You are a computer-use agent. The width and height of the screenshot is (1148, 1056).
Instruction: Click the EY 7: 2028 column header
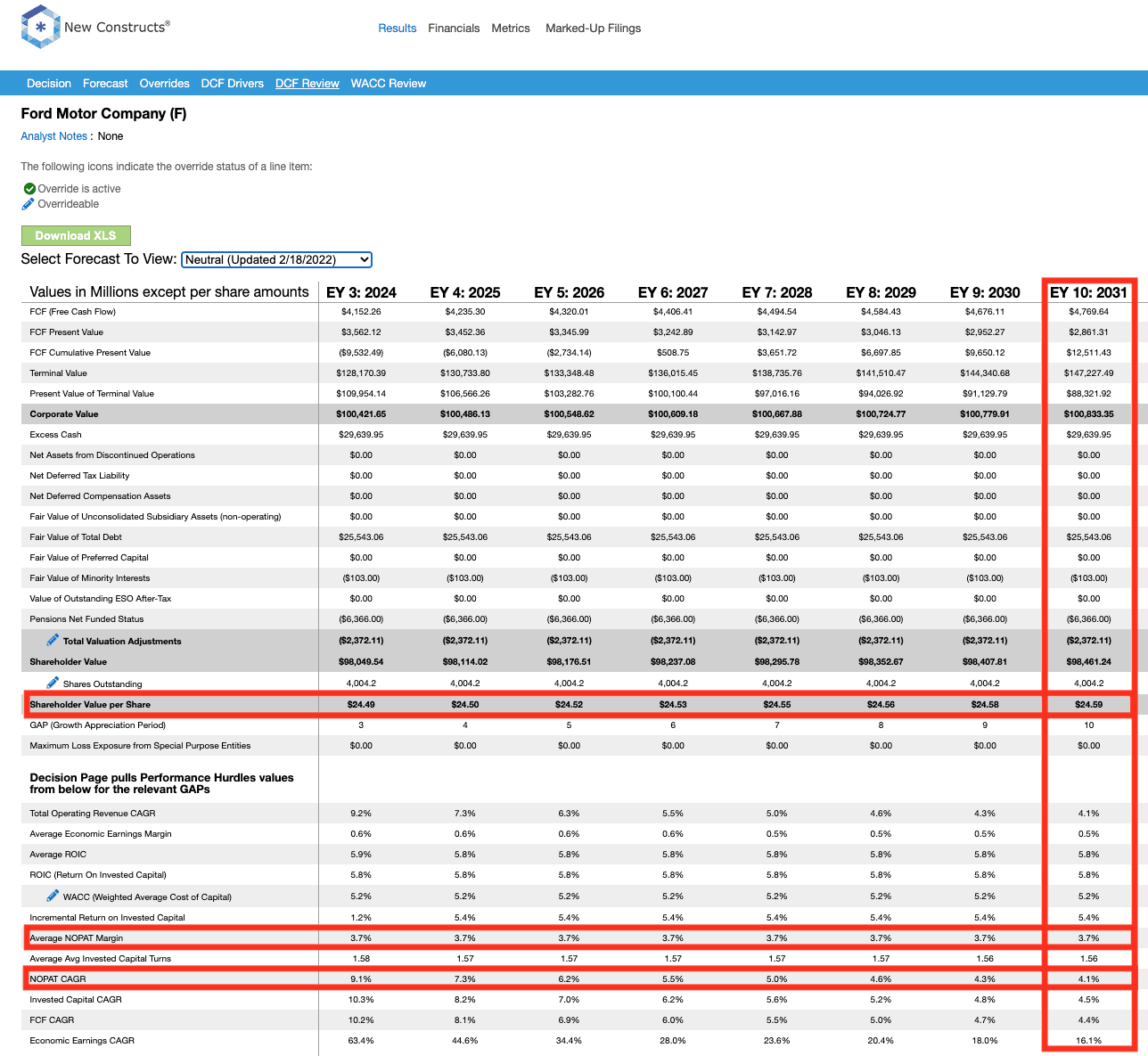pos(777,292)
